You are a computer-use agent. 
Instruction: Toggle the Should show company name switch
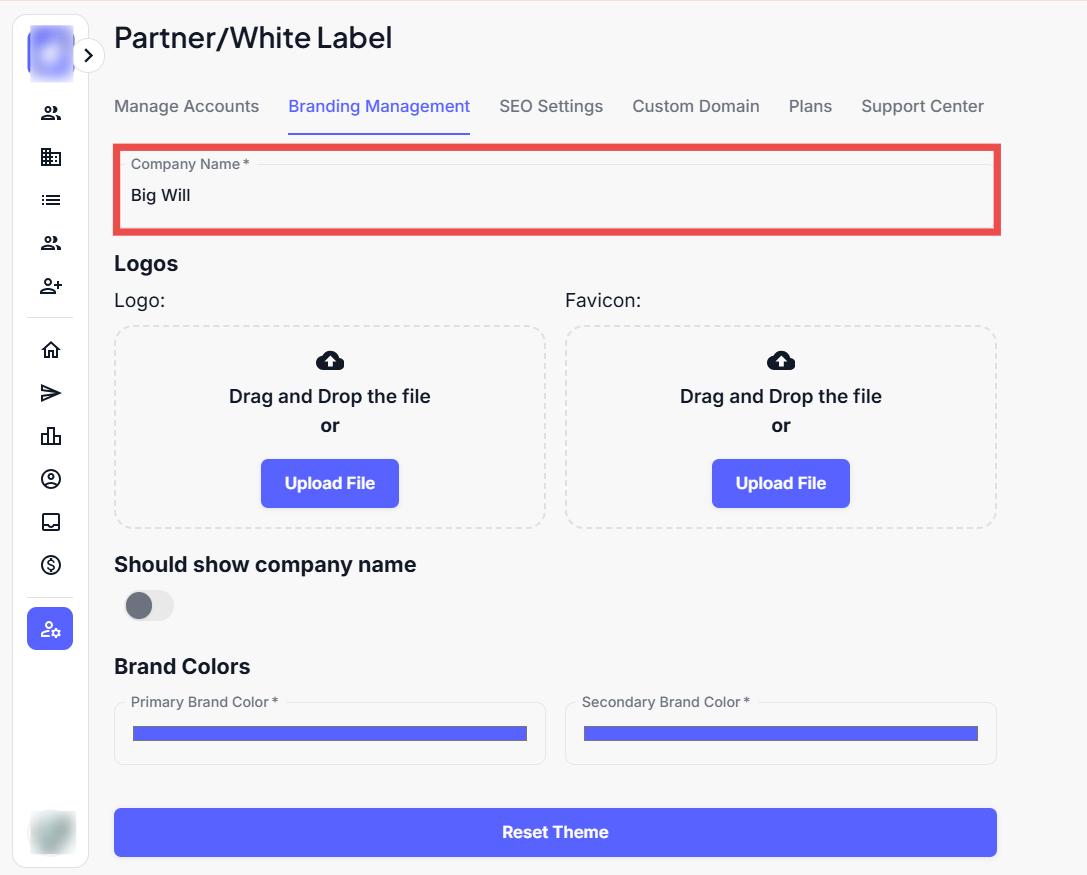coord(148,605)
